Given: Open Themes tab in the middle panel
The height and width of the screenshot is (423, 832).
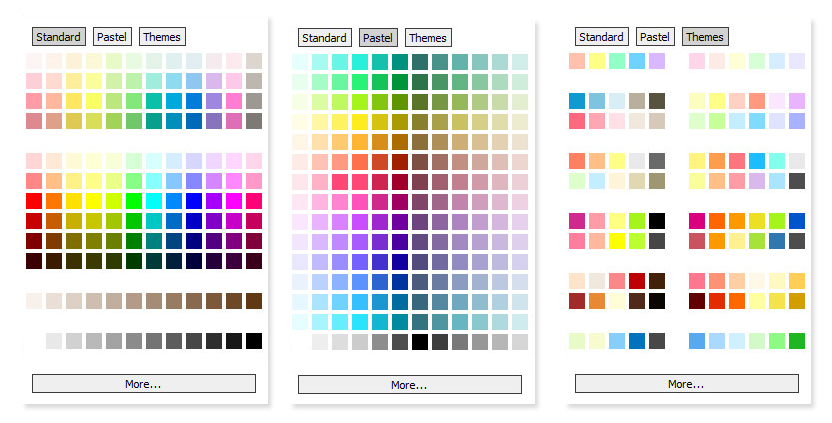Looking at the screenshot, I should [428, 38].
